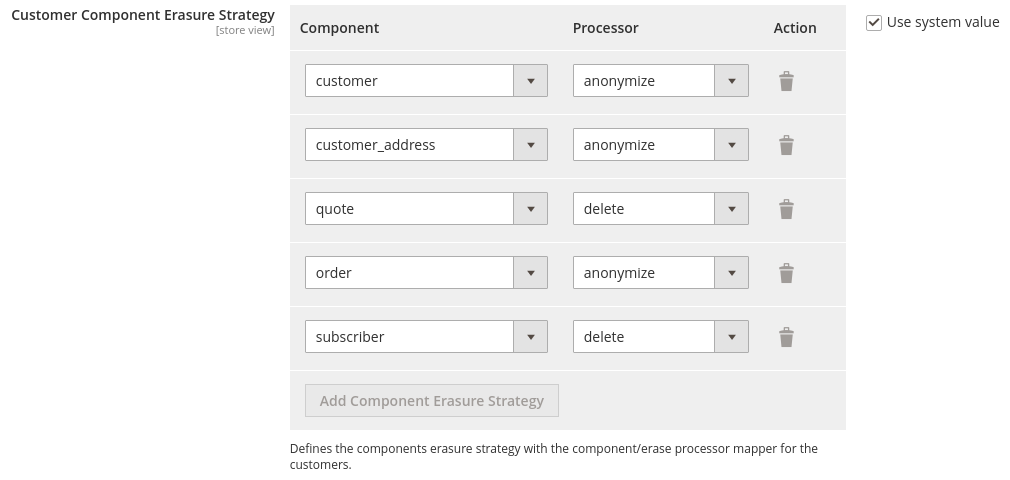Click the Use system value label
1010x480 pixels.
tap(943, 22)
